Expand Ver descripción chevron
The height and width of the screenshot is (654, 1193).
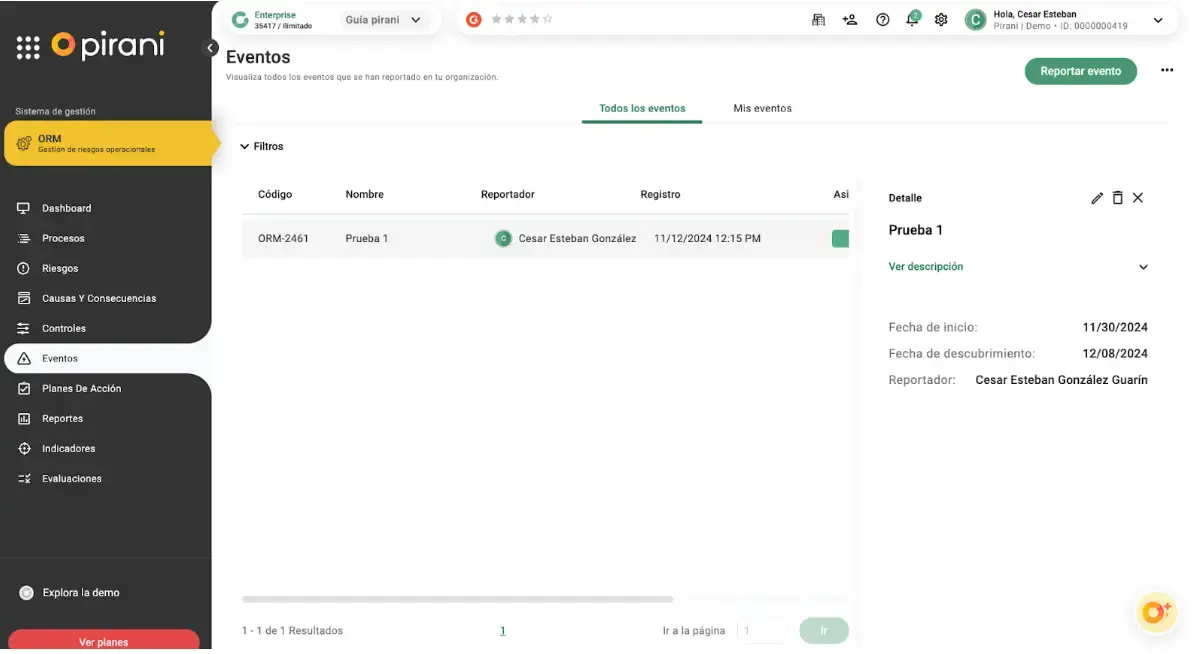(1143, 267)
